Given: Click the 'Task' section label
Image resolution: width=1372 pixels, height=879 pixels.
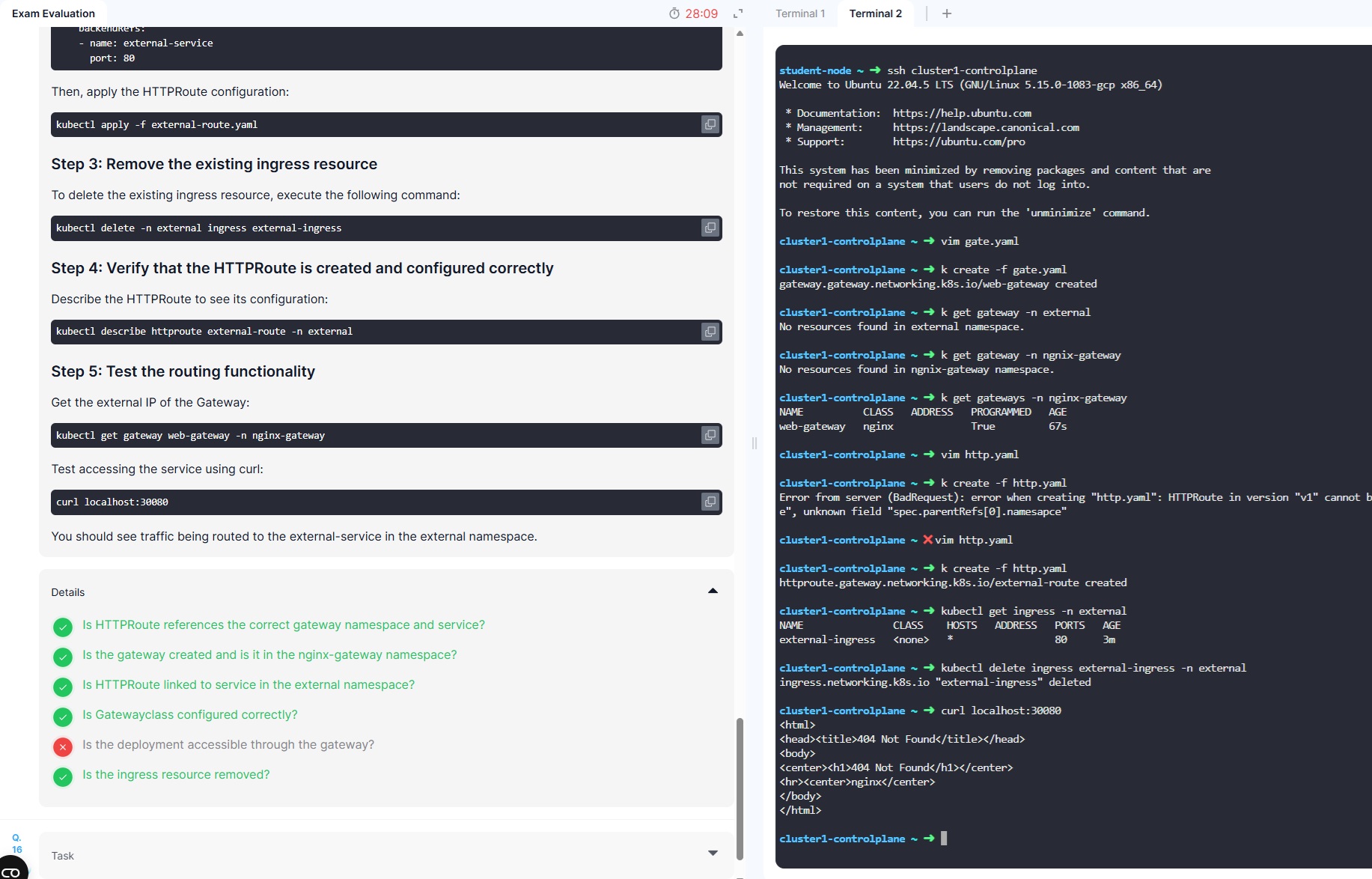Looking at the screenshot, I should pyautogui.click(x=63, y=856).
